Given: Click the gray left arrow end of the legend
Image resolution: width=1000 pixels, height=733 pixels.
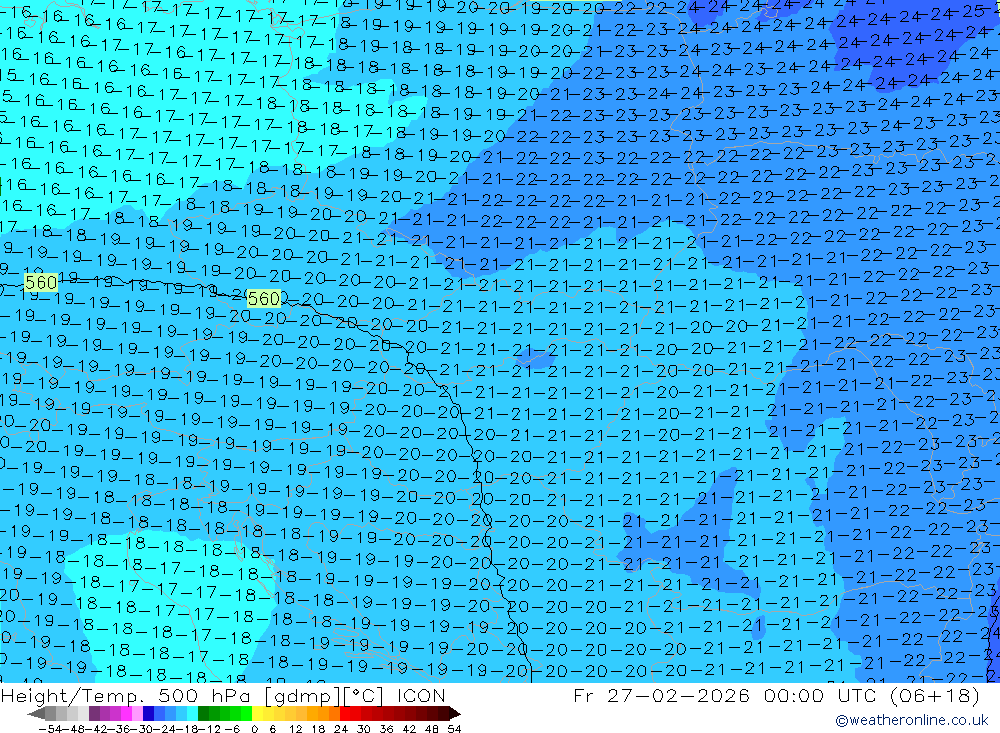Looking at the screenshot, I should (x=36, y=713).
